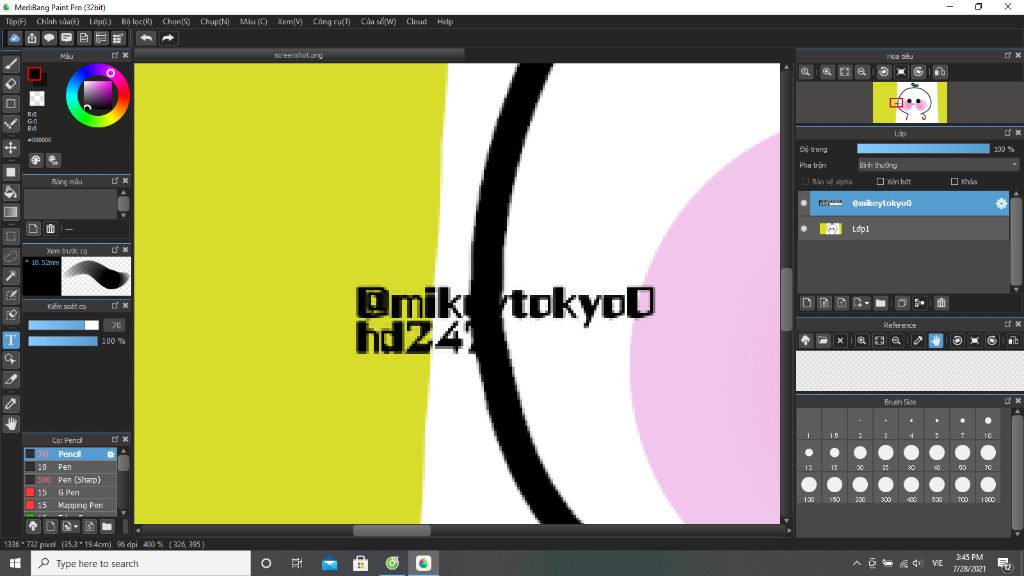Click the Undo arrow in toolbar
The height and width of the screenshot is (576, 1024).
[146, 38]
